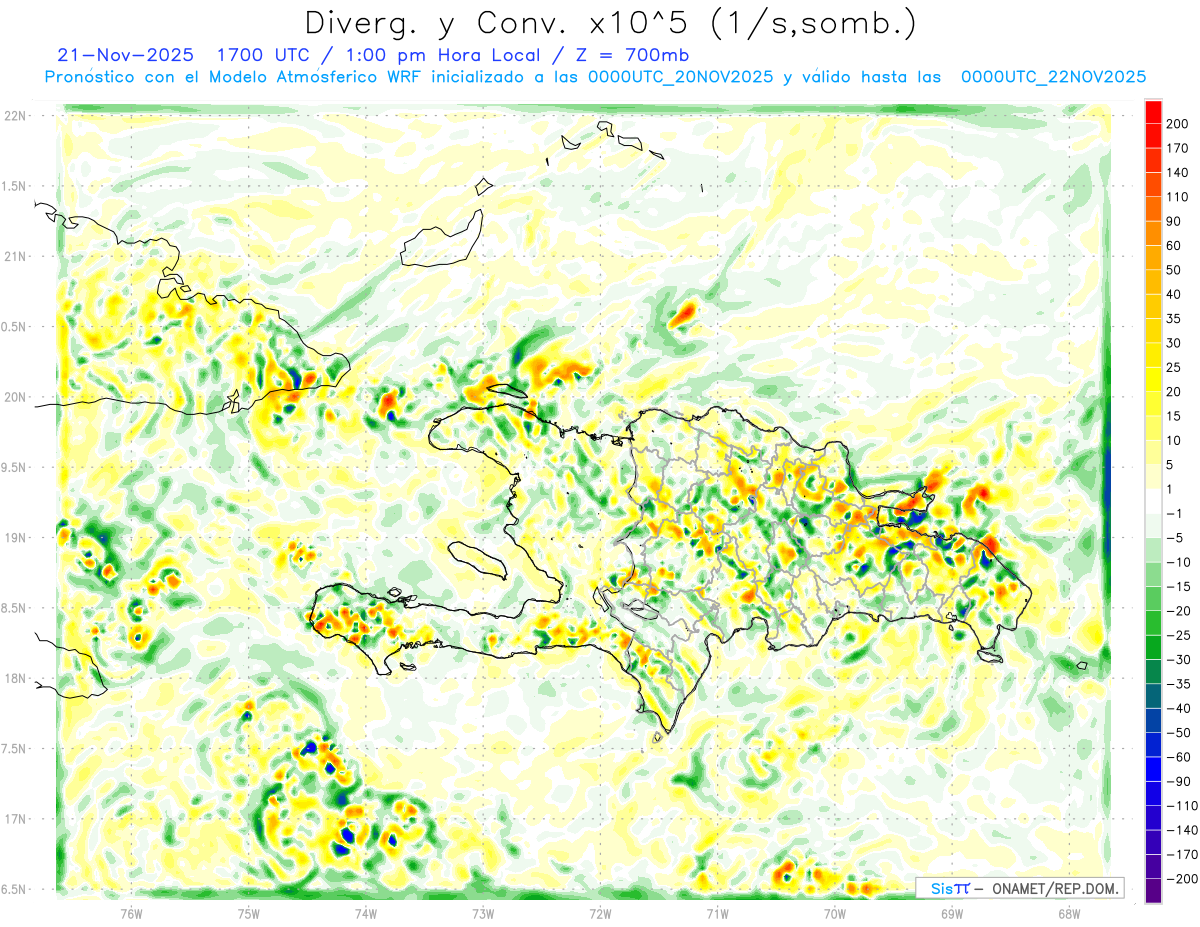
Task: Click the '73W' longitude axis label
Action: coord(483,913)
